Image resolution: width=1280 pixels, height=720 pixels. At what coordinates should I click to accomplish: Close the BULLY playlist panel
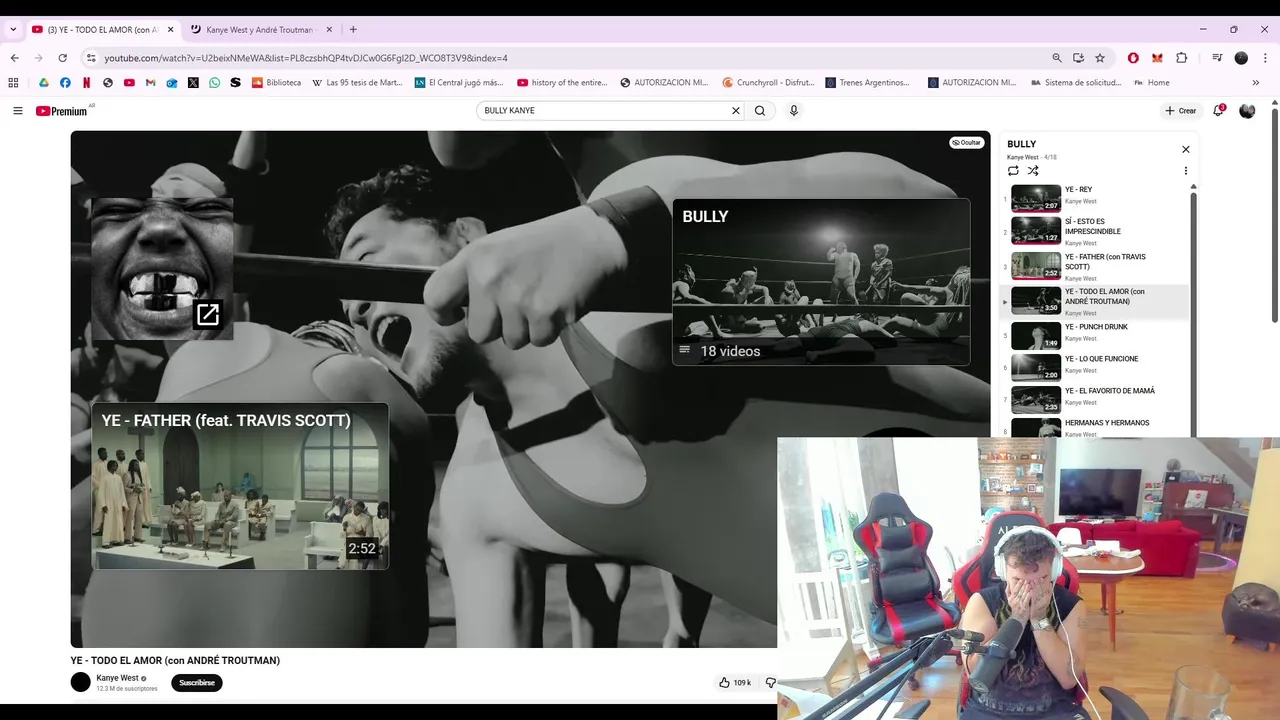[x=1186, y=149]
